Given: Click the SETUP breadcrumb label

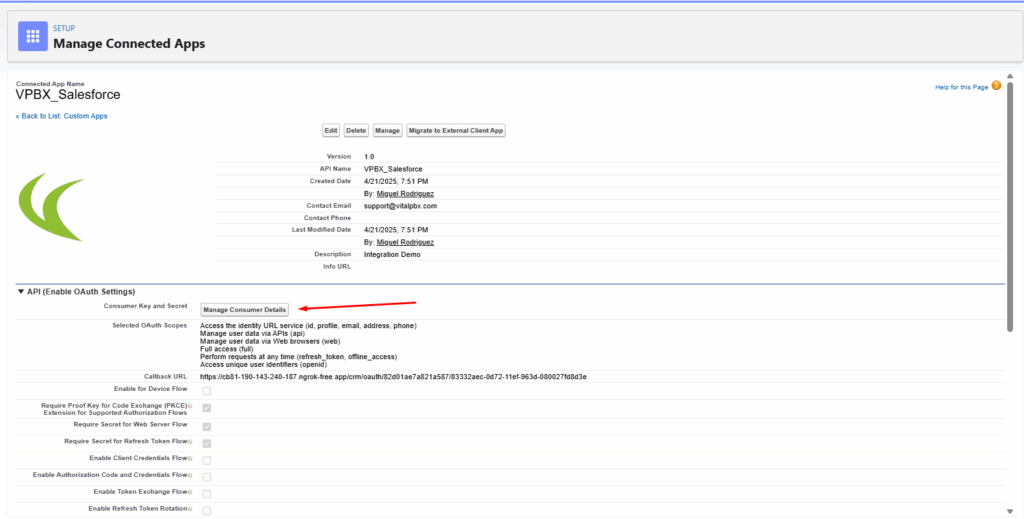Looking at the screenshot, I should [64, 28].
